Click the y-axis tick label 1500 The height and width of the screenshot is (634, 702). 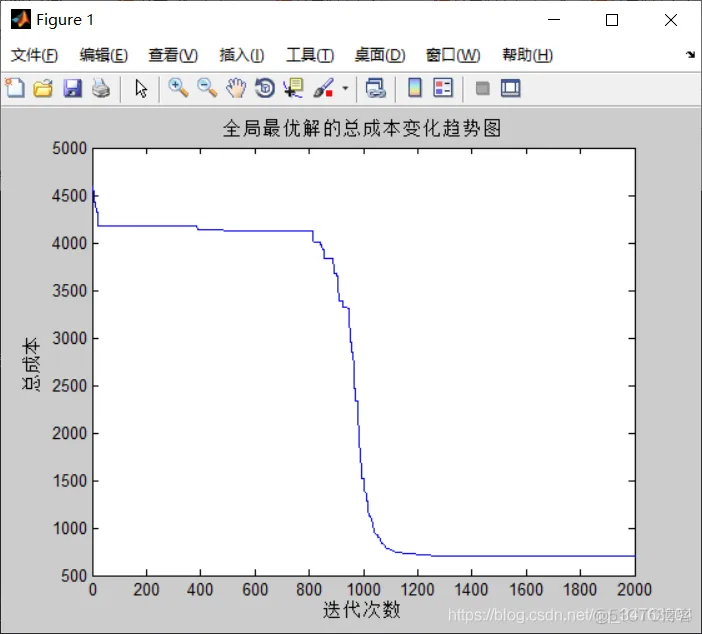pyautogui.click(x=69, y=481)
